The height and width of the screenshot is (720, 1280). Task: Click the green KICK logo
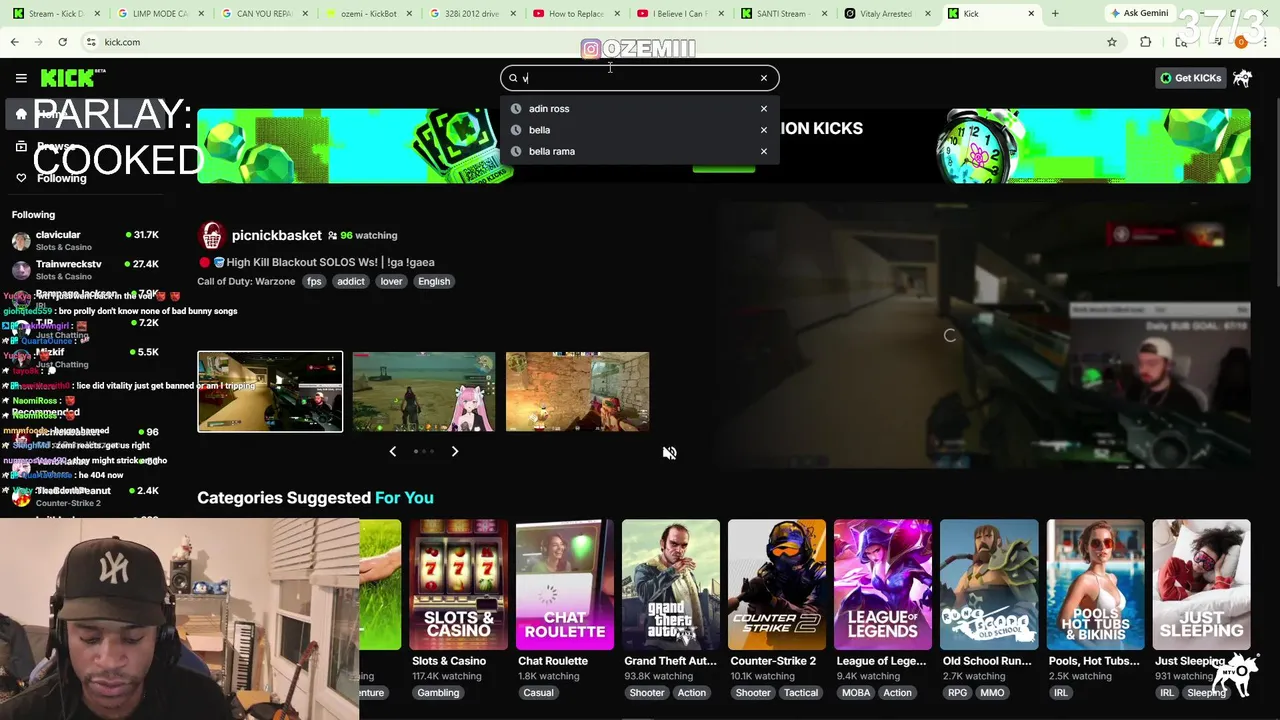coord(73,78)
